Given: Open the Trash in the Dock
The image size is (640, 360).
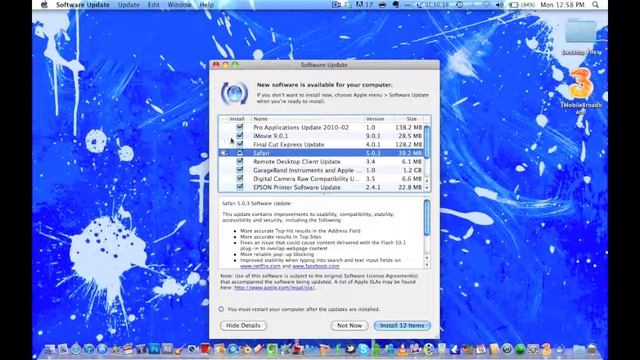Looking at the screenshot, I should click(591, 349).
